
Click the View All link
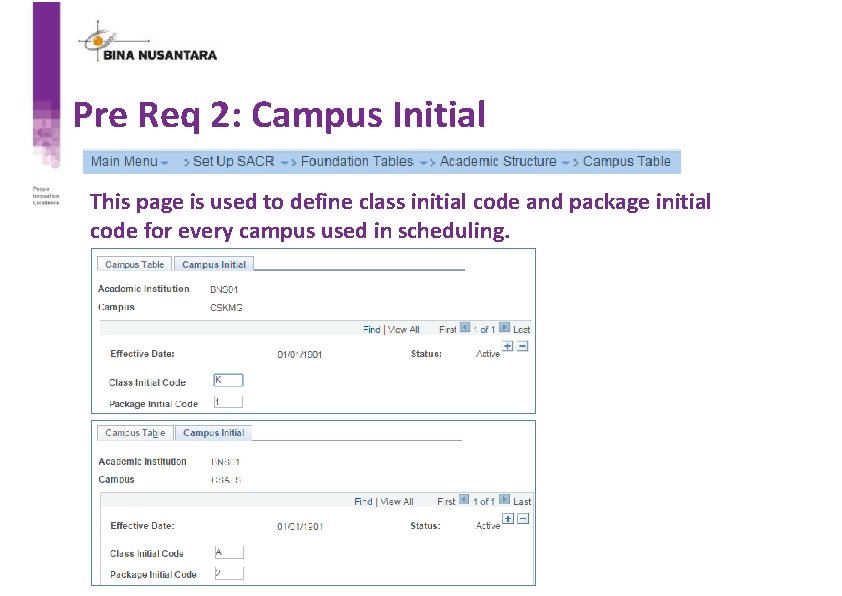point(404,328)
